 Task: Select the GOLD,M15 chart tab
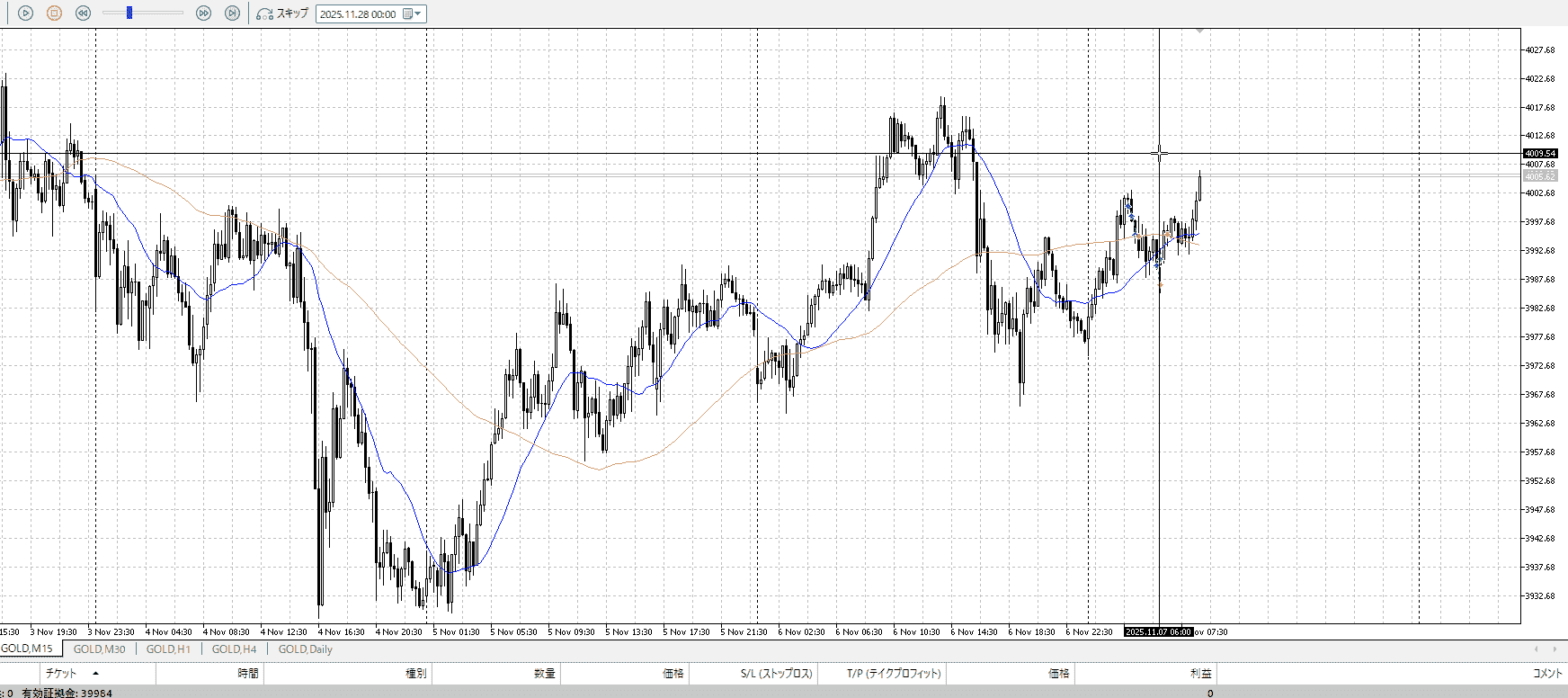27,649
